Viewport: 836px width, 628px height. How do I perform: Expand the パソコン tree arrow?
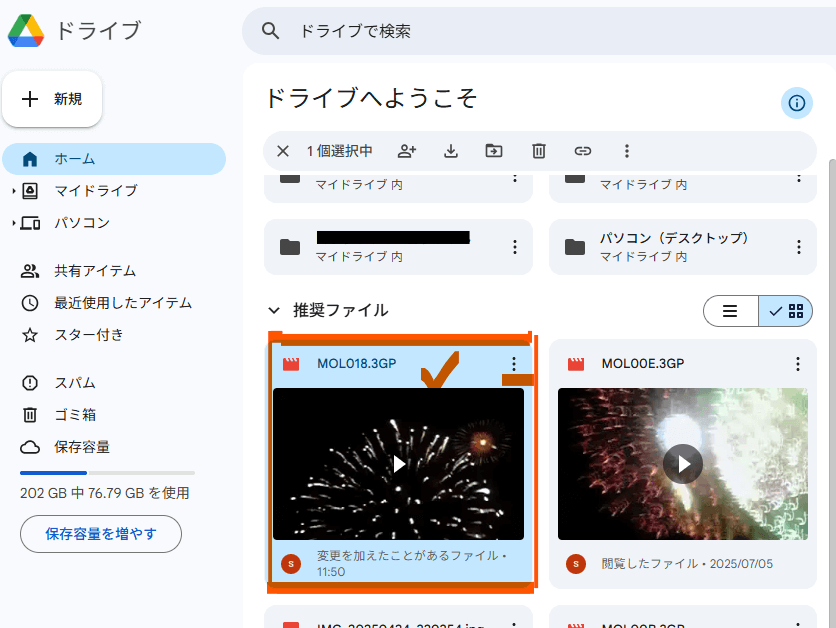14,223
